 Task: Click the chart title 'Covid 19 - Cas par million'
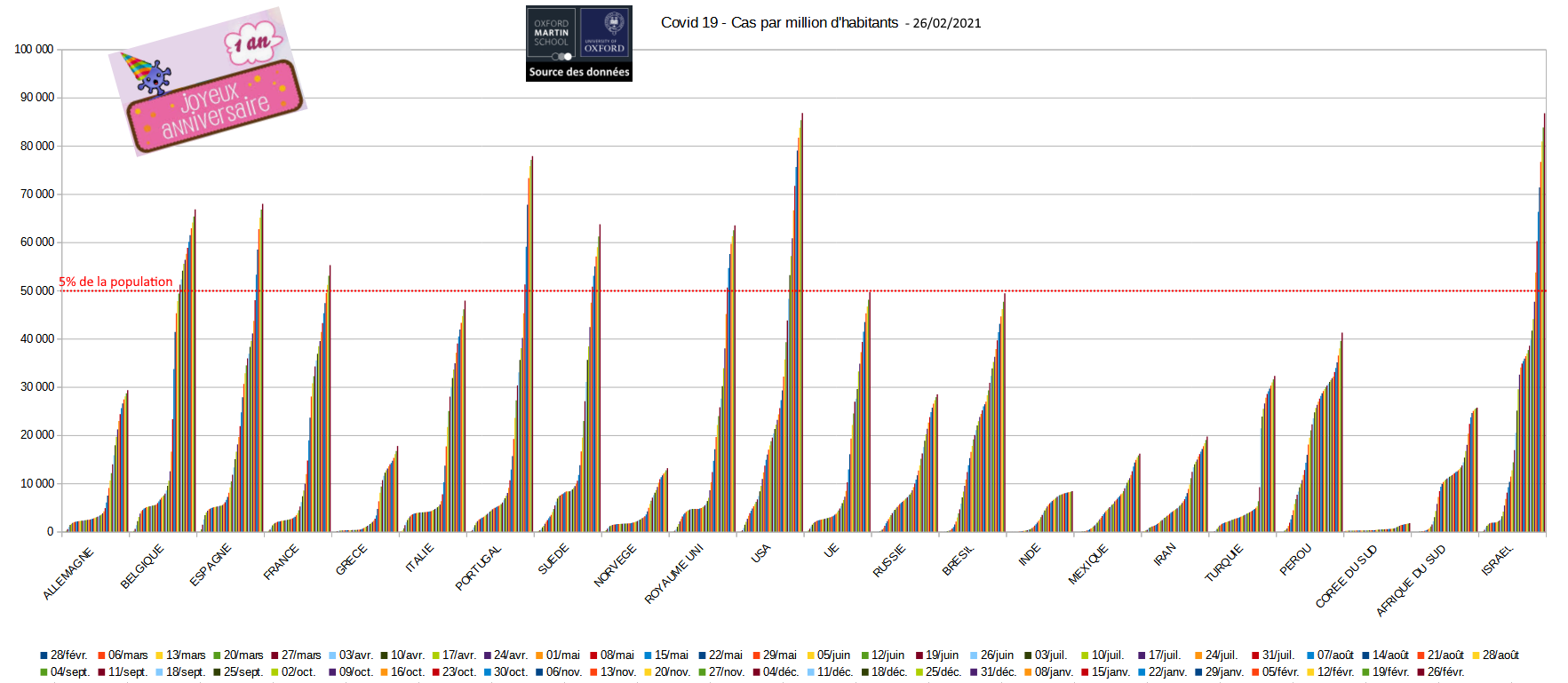[779, 23]
